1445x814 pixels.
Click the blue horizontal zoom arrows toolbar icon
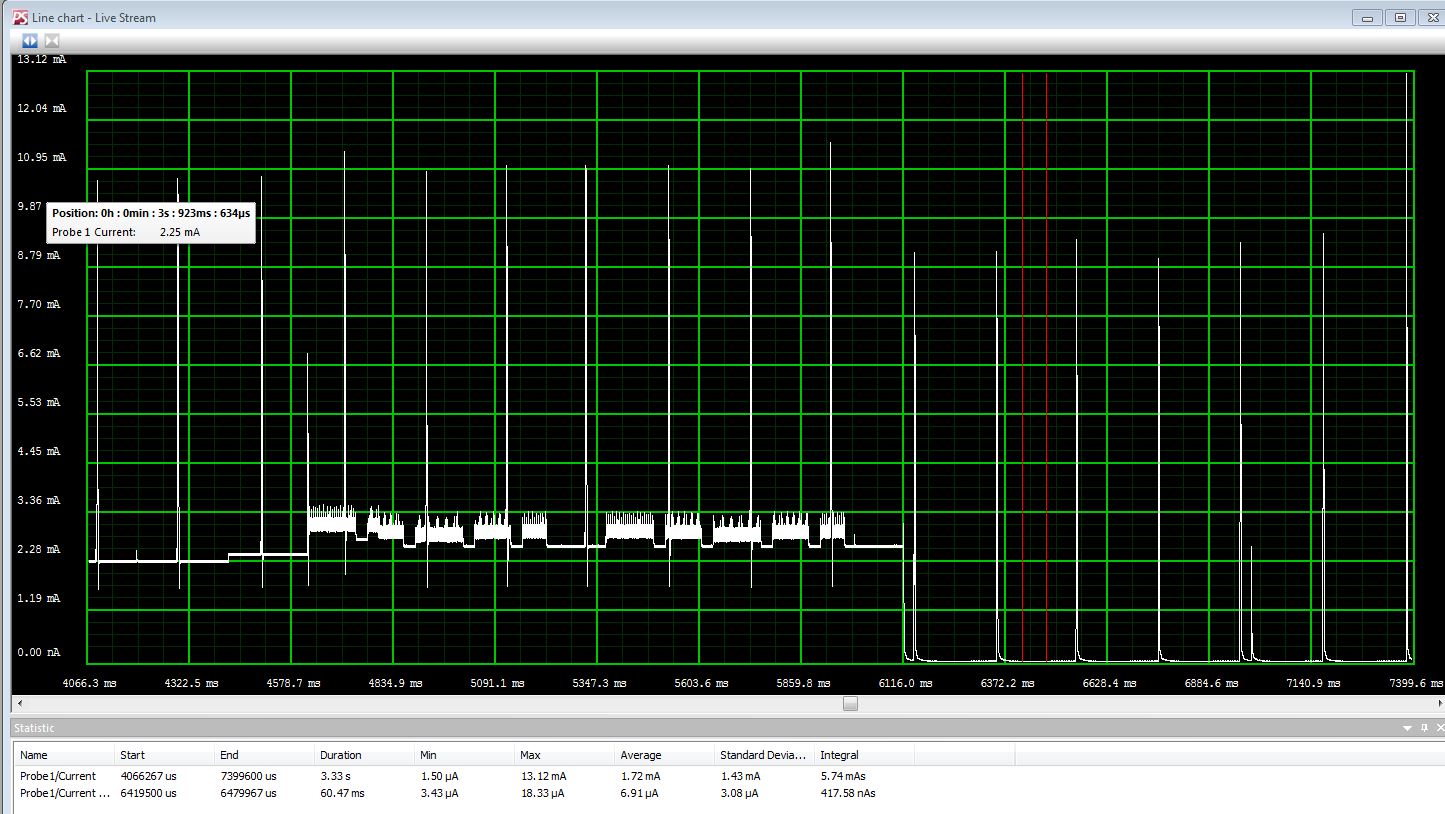coord(30,41)
